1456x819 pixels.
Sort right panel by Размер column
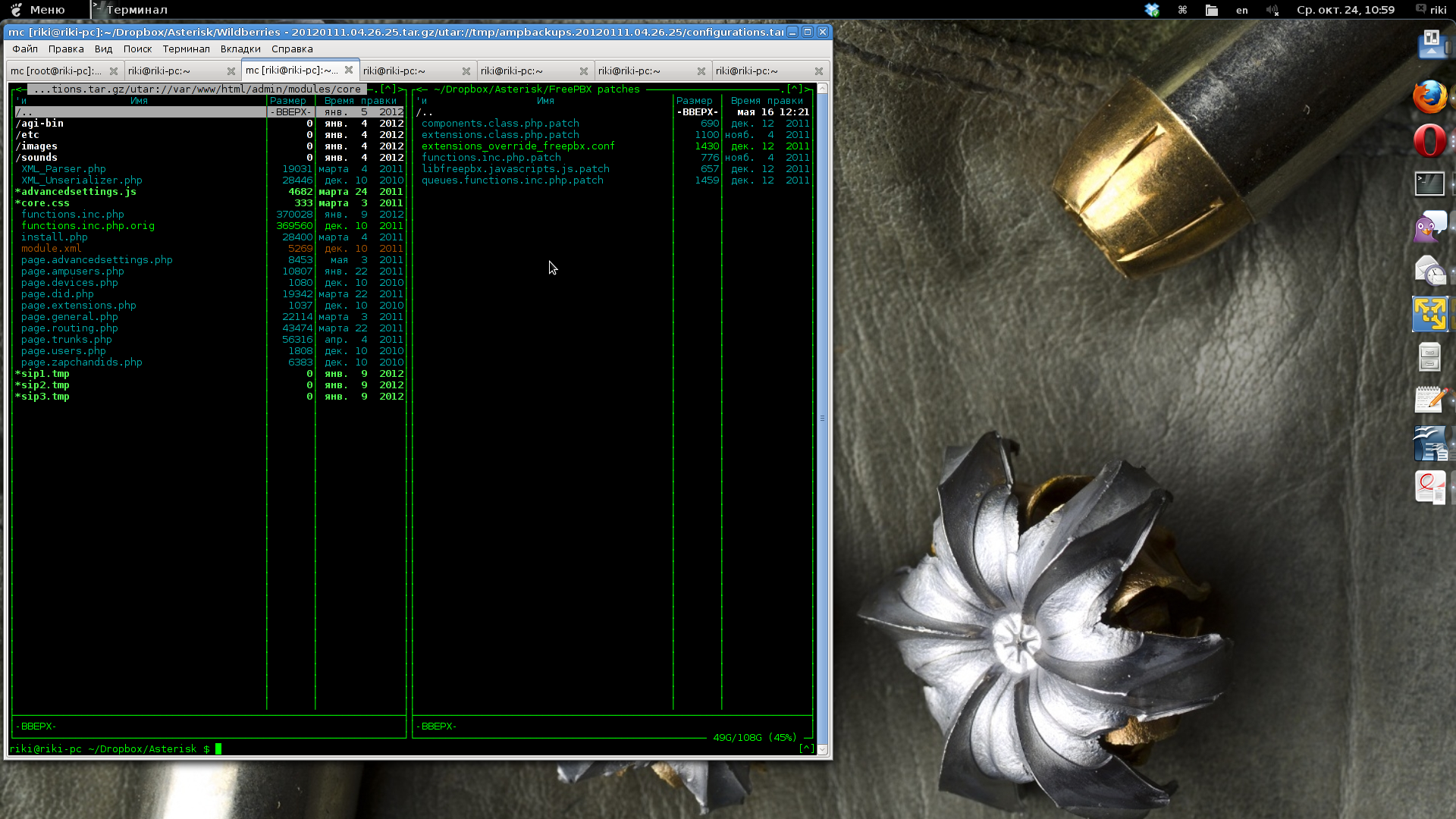[x=695, y=100]
